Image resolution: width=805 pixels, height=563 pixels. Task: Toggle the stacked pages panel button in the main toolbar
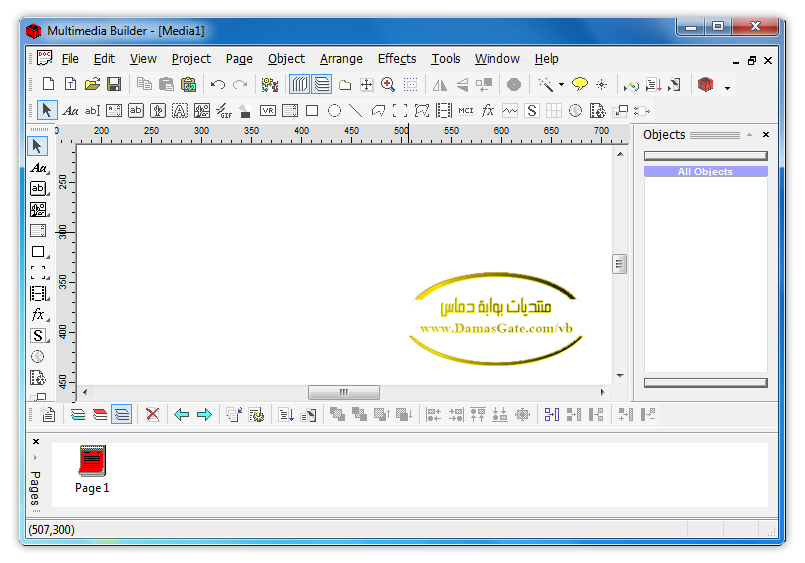click(322, 84)
